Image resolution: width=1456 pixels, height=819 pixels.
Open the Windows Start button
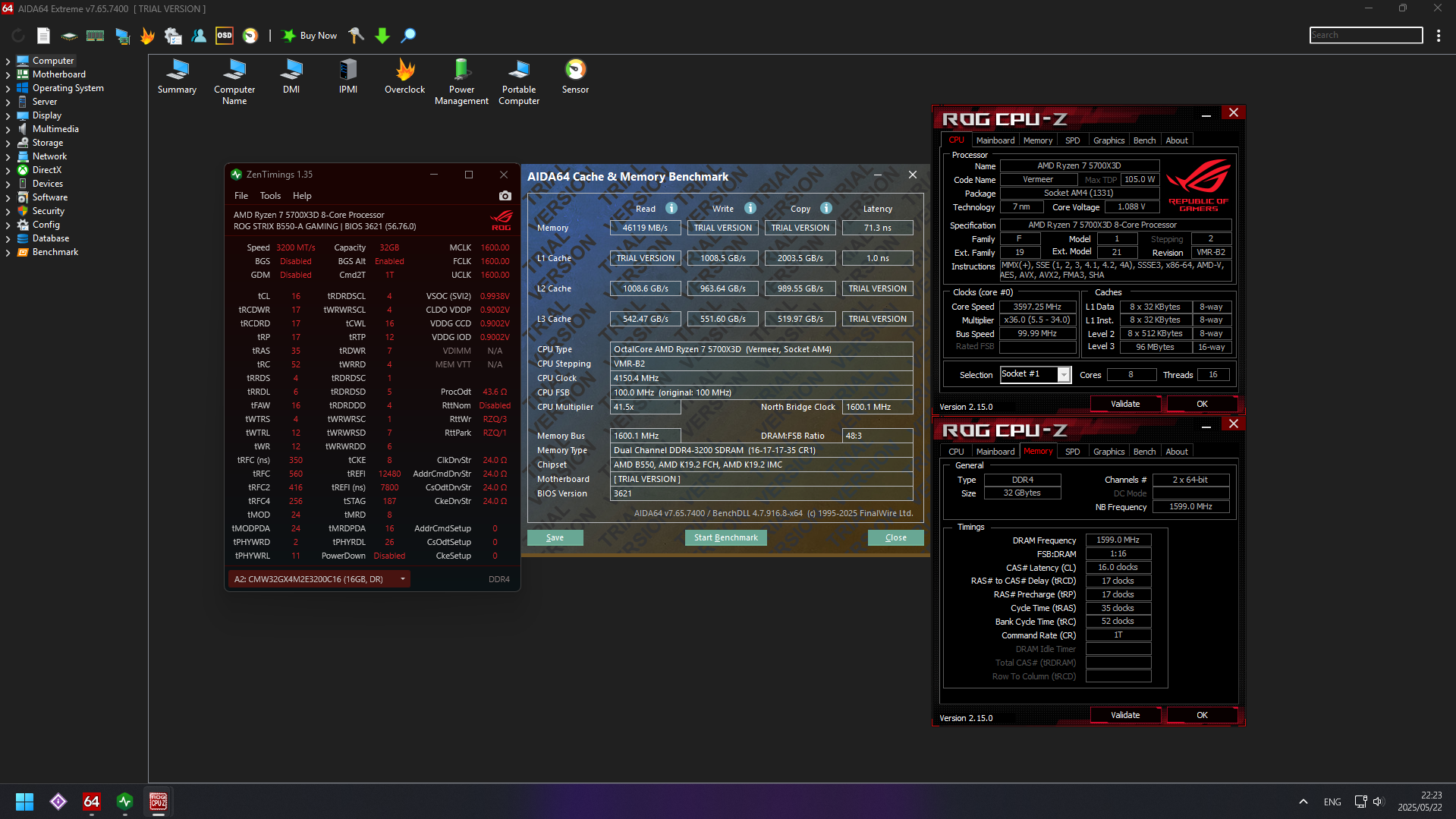[24, 802]
